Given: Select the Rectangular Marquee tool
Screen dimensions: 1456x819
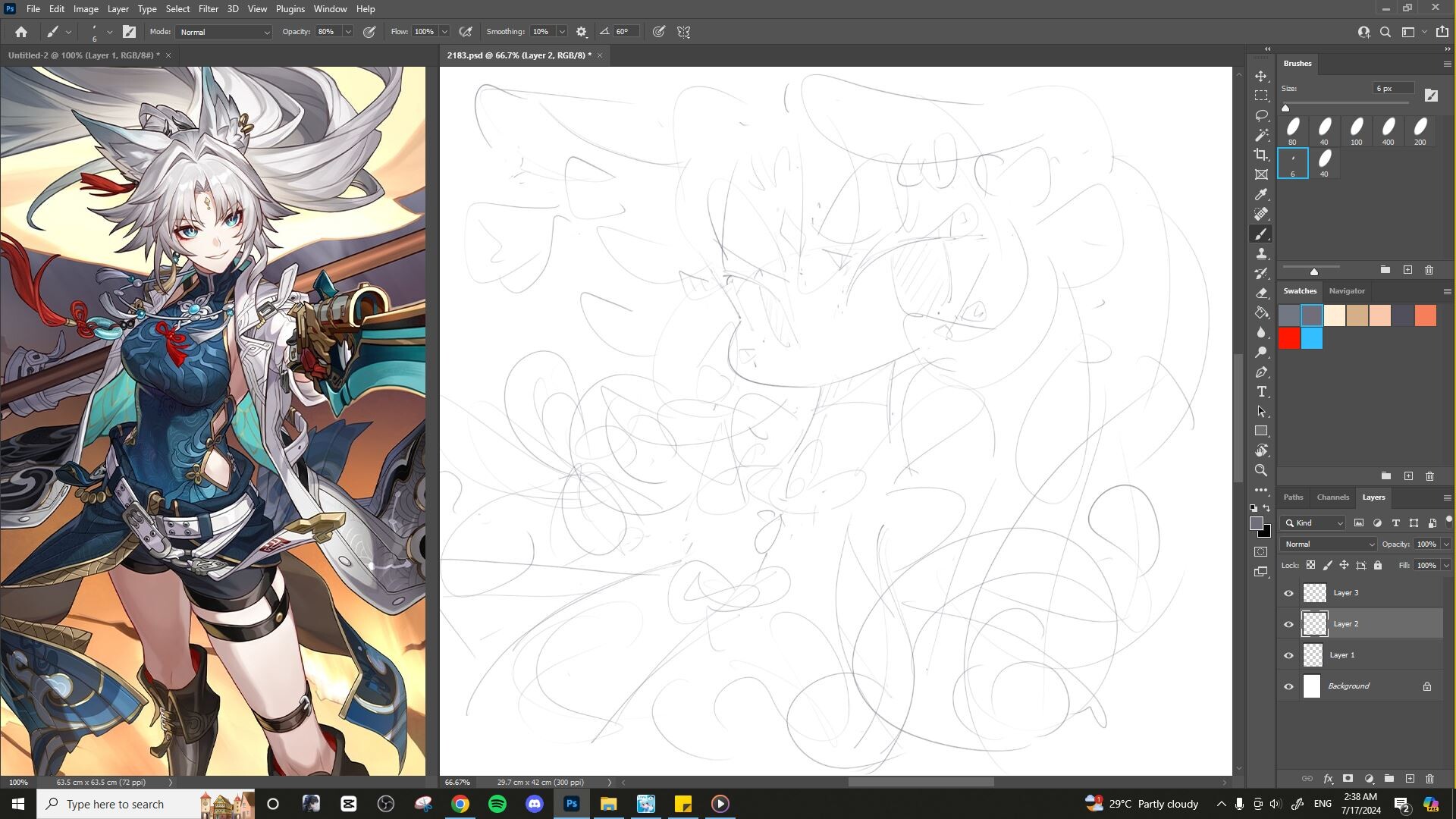Looking at the screenshot, I should coord(1261,96).
